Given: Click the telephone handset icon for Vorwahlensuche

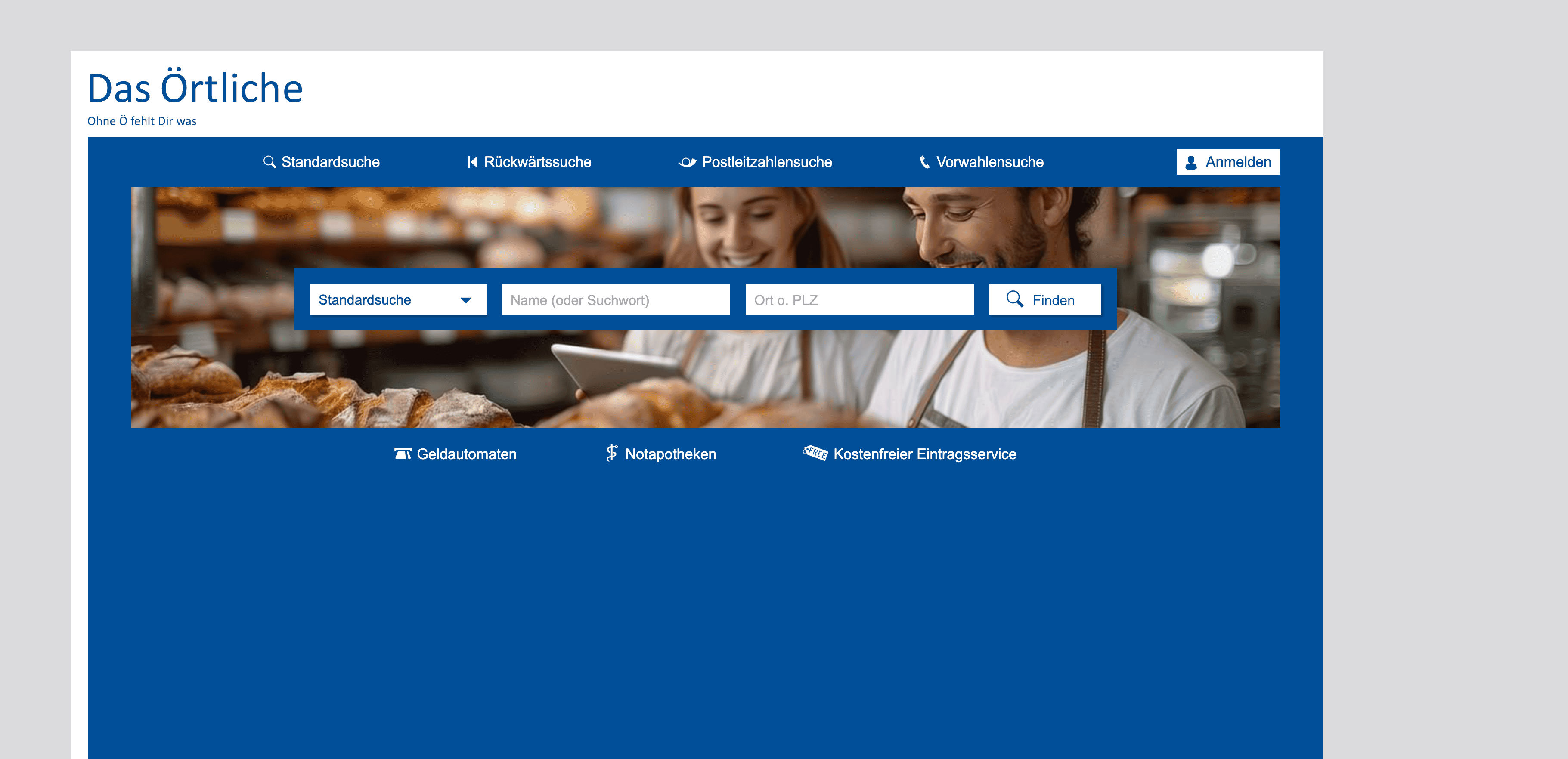Looking at the screenshot, I should pos(924,162).
